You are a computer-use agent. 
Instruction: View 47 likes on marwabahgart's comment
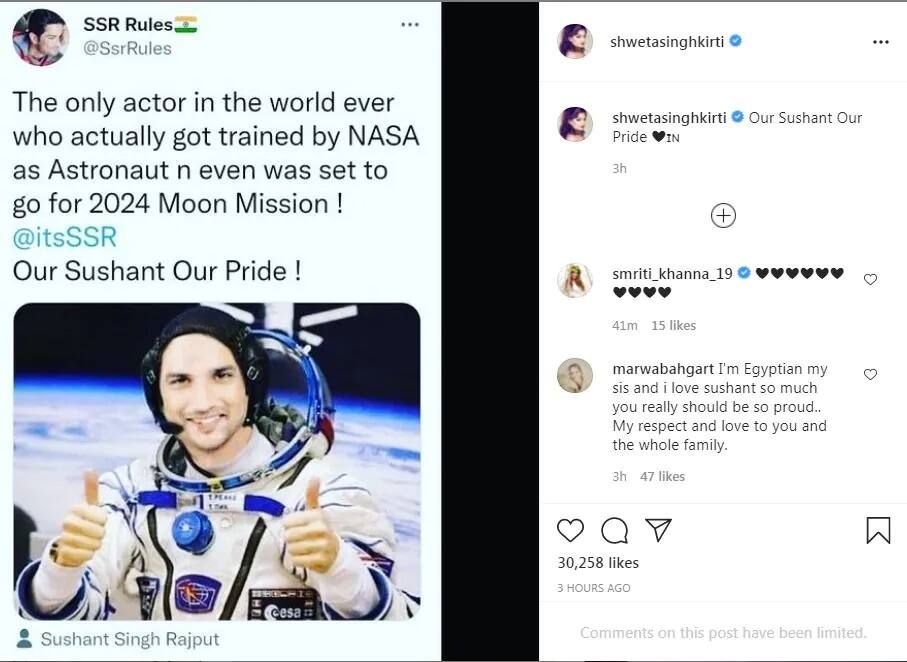pyautogui.click(x=662, y=476)
